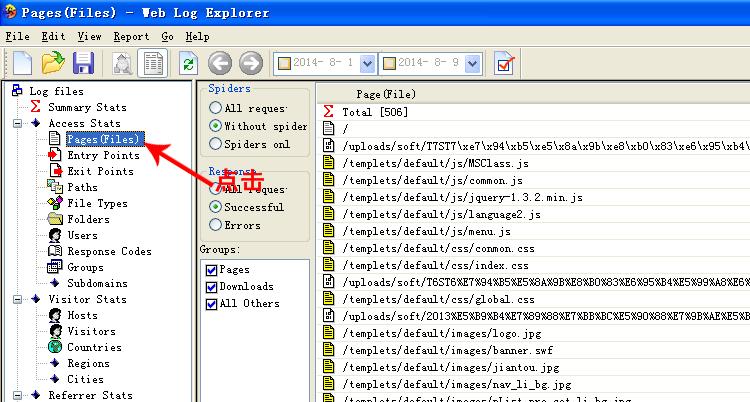Open the Edit menu

(x=54, y=36)
